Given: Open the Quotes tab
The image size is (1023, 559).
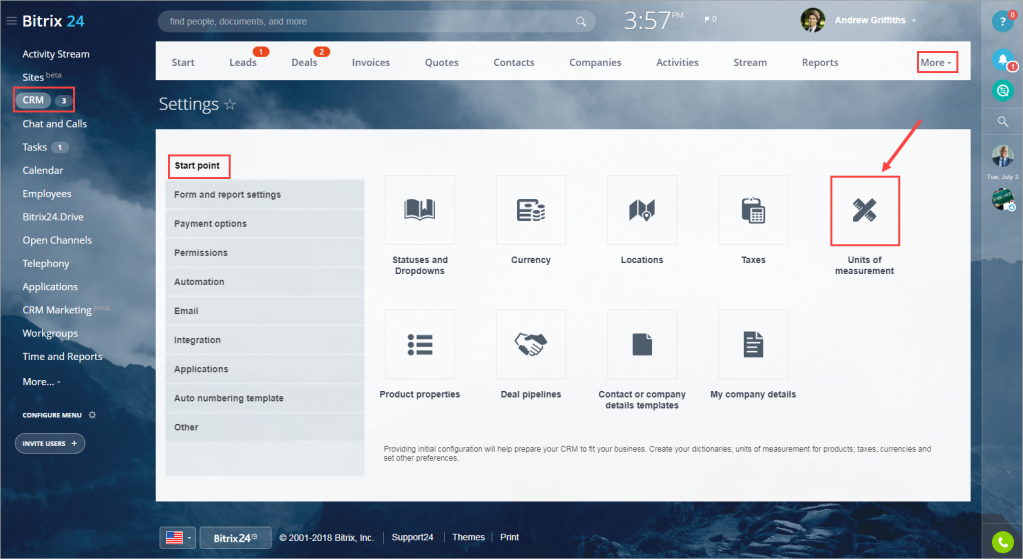Looking at the screenshot, I should pyautogui.click(x=442, y=63).
